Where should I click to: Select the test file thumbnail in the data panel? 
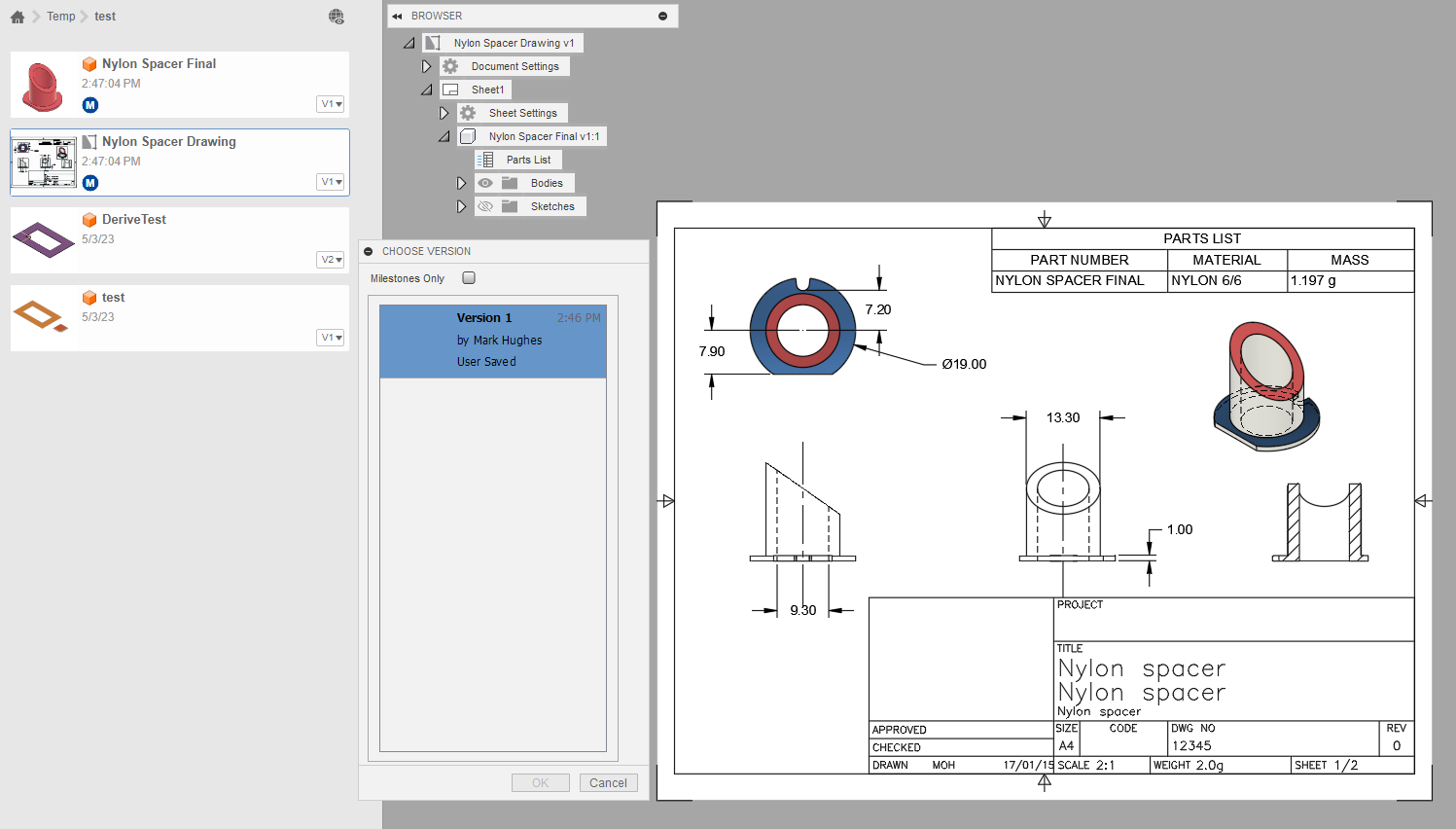[x=41, y=317]
